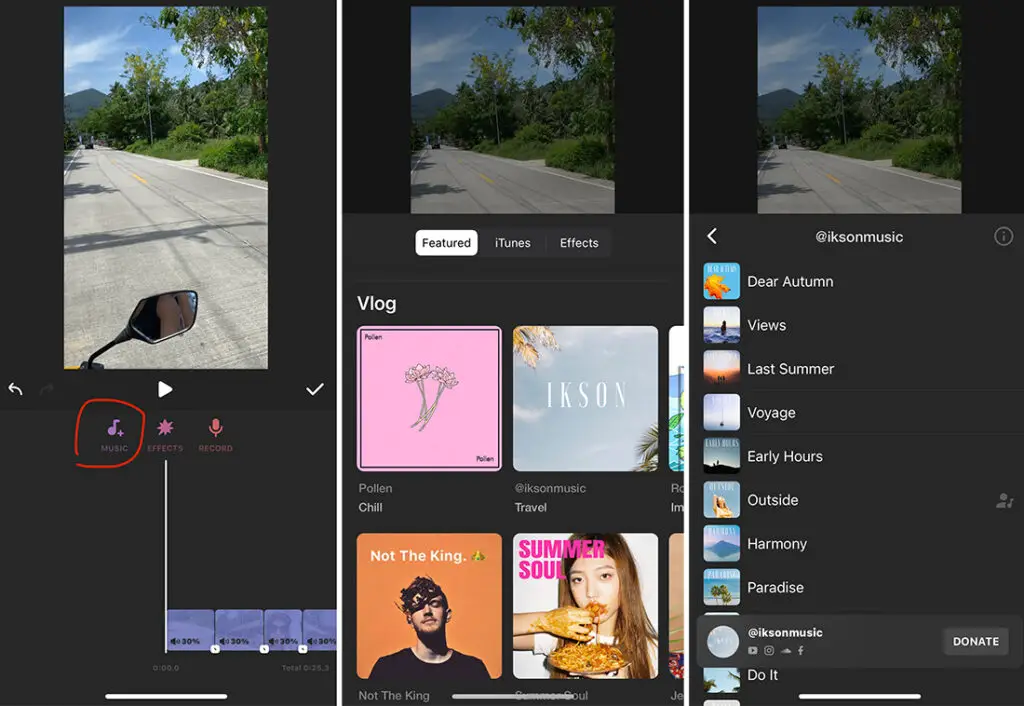Select the second timeline clip

pyautogui.click(x=239, y=630)
